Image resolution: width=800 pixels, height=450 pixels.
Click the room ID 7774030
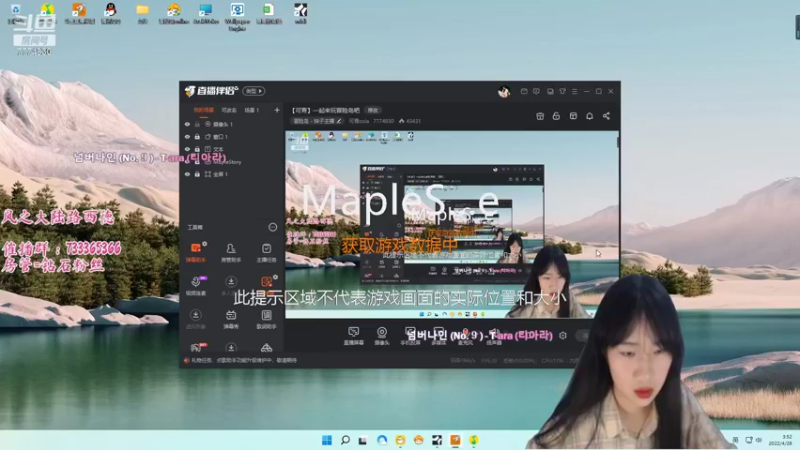pyautogui.click(x=383, y=121)
